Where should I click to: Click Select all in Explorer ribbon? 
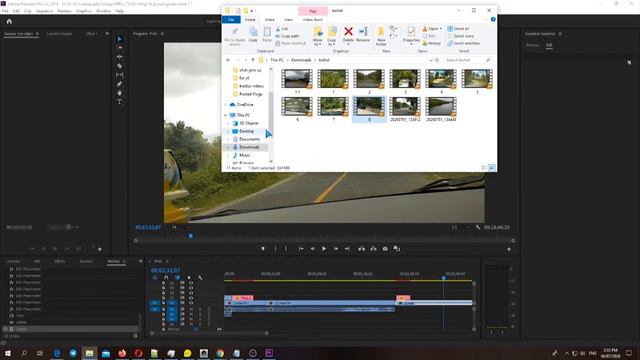tap(459, 29)
